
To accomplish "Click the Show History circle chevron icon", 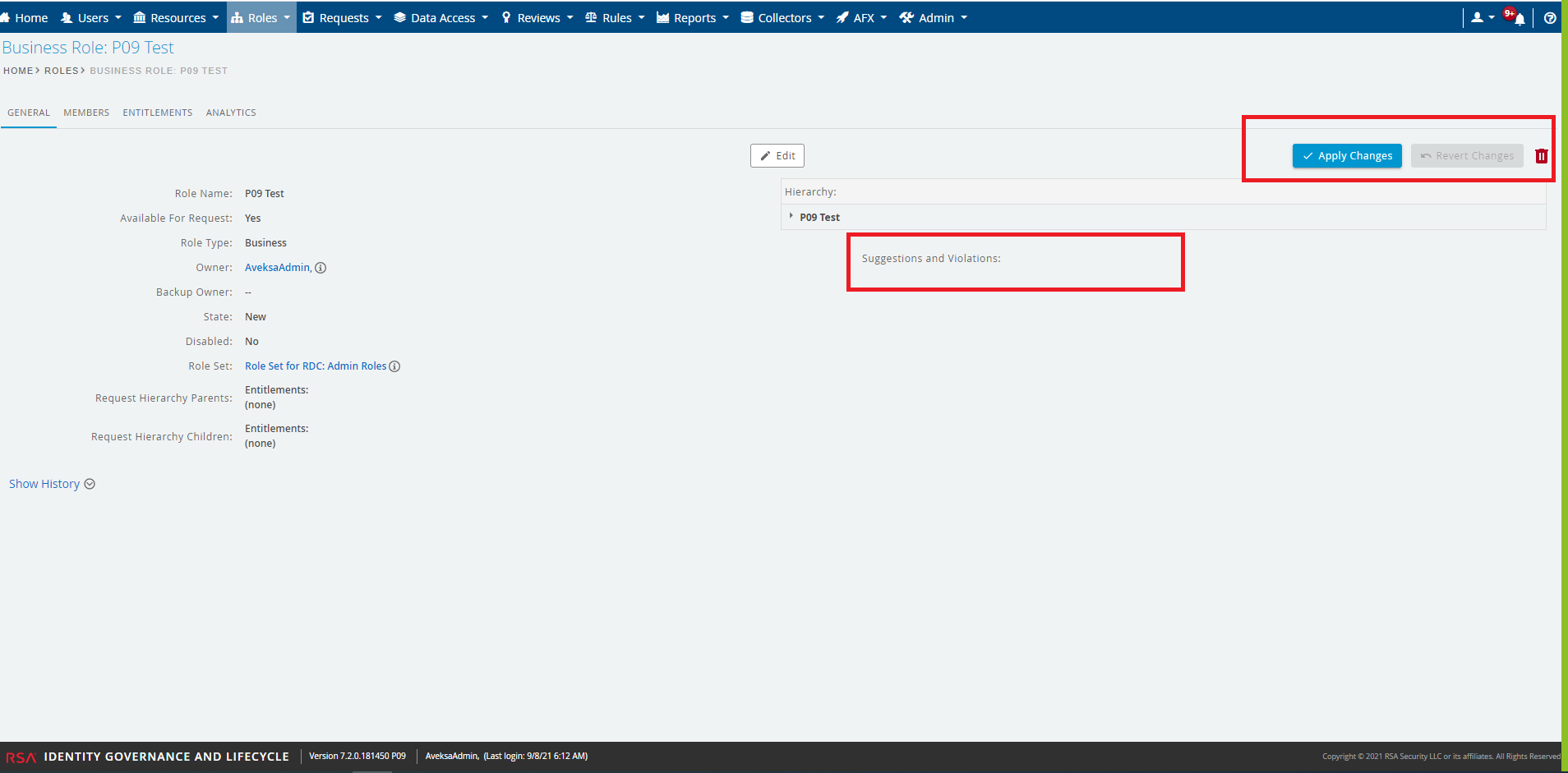I will 90,484.
